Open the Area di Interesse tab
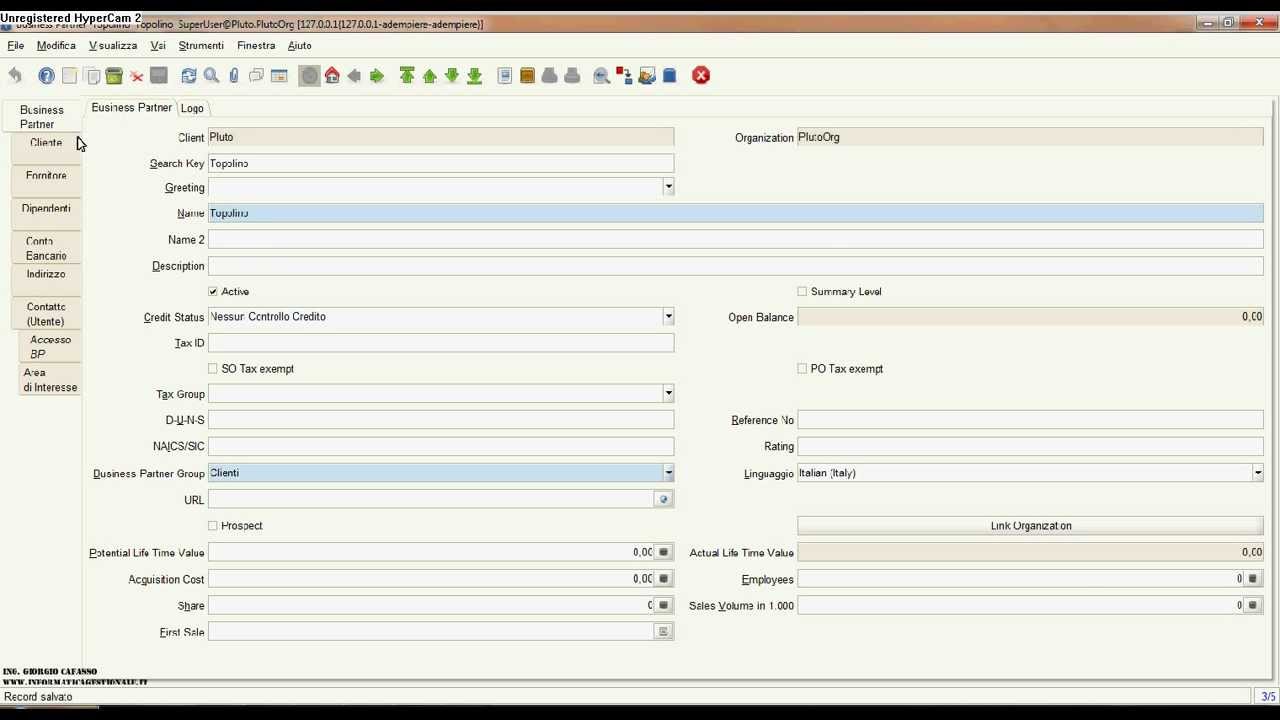Screen dimensions: 1280x720 coord(50,380)
